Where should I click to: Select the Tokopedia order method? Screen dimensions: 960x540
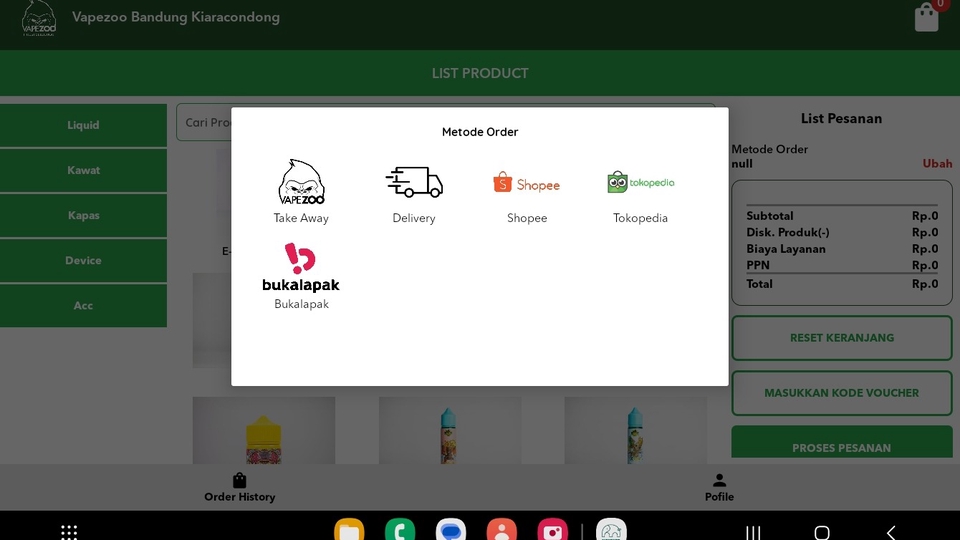[640, 191]
